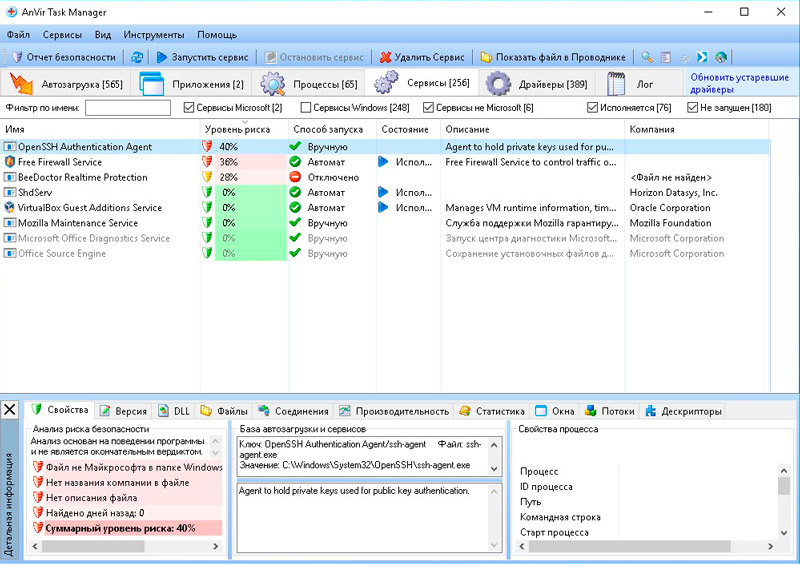The width and height of the screenshot is (800, 564).
Task: Click the refresh icon in toolbar
Action: 137,57
